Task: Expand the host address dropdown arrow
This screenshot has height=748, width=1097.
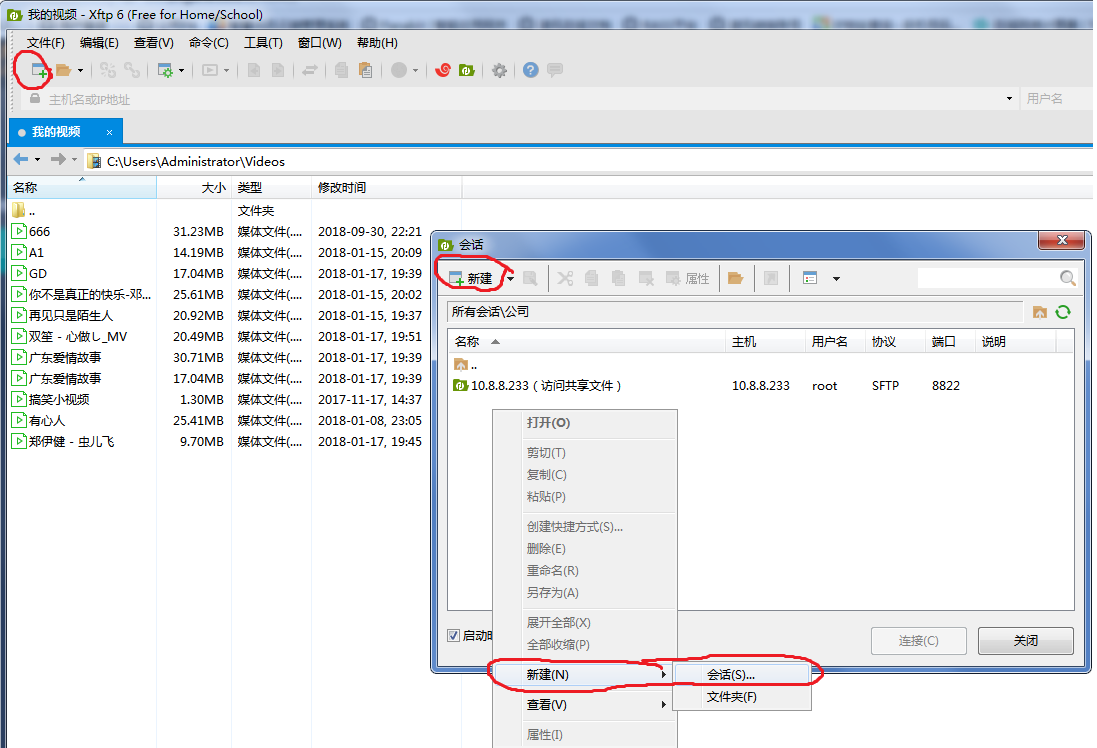Action: 1008,99
